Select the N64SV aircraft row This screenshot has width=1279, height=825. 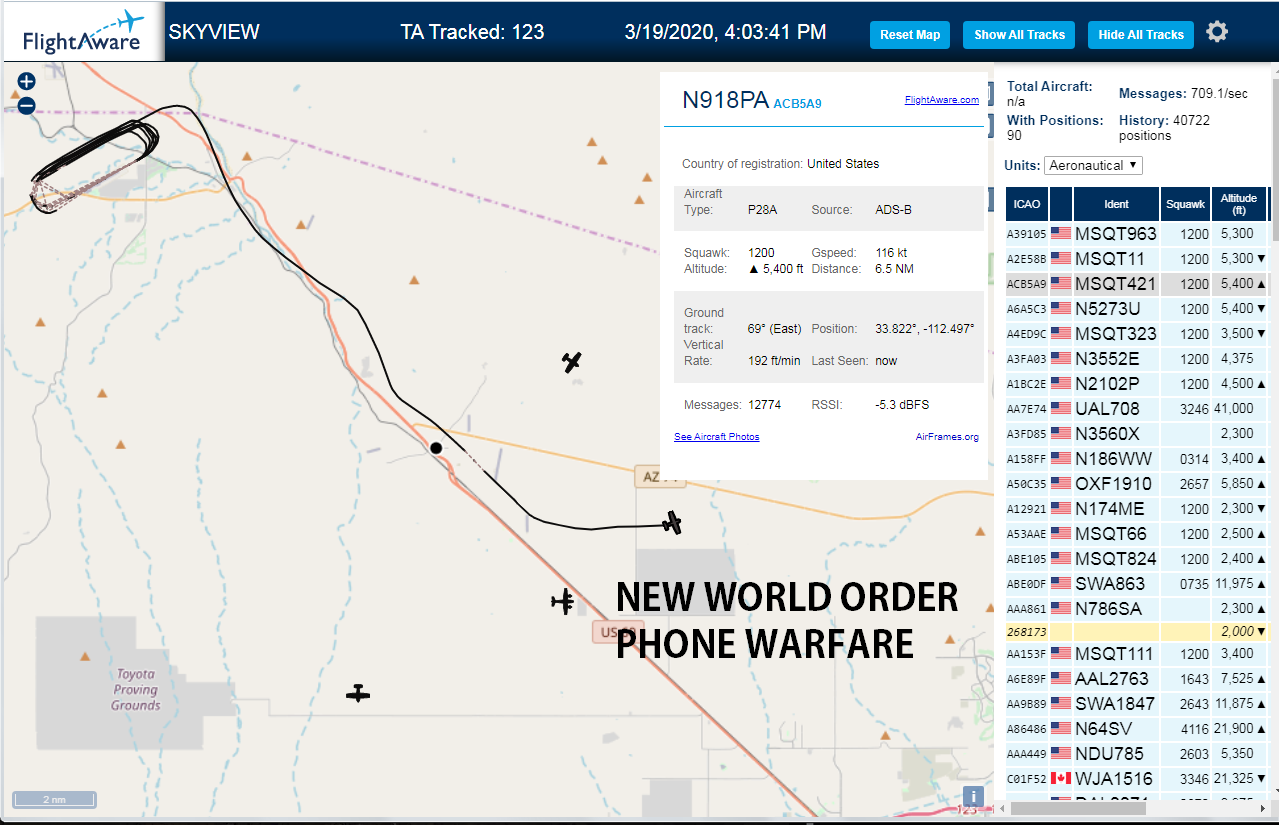coord(1137,729)
